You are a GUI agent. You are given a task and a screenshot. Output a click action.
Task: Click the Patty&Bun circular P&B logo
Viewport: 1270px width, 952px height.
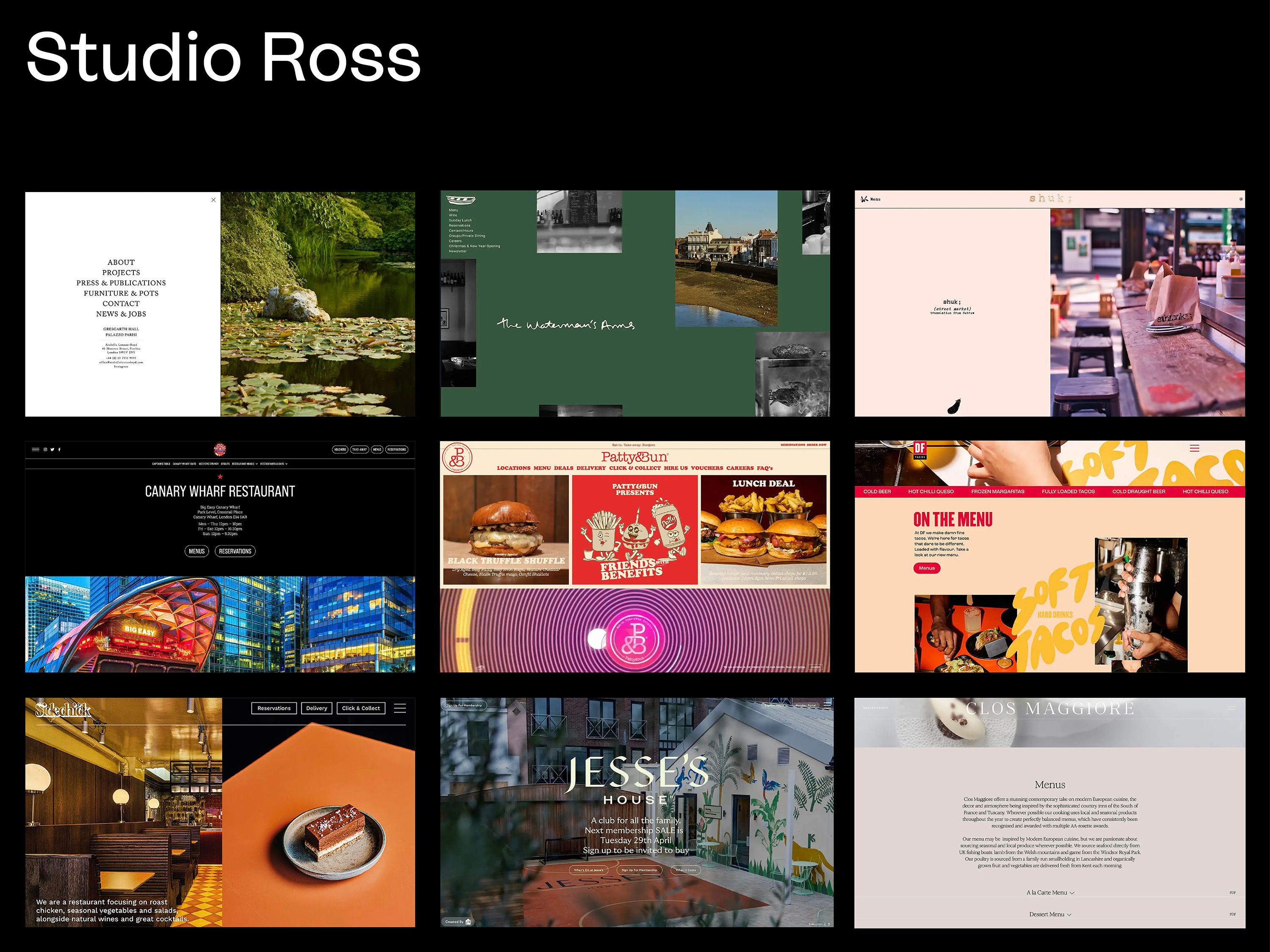click(458, 458)
